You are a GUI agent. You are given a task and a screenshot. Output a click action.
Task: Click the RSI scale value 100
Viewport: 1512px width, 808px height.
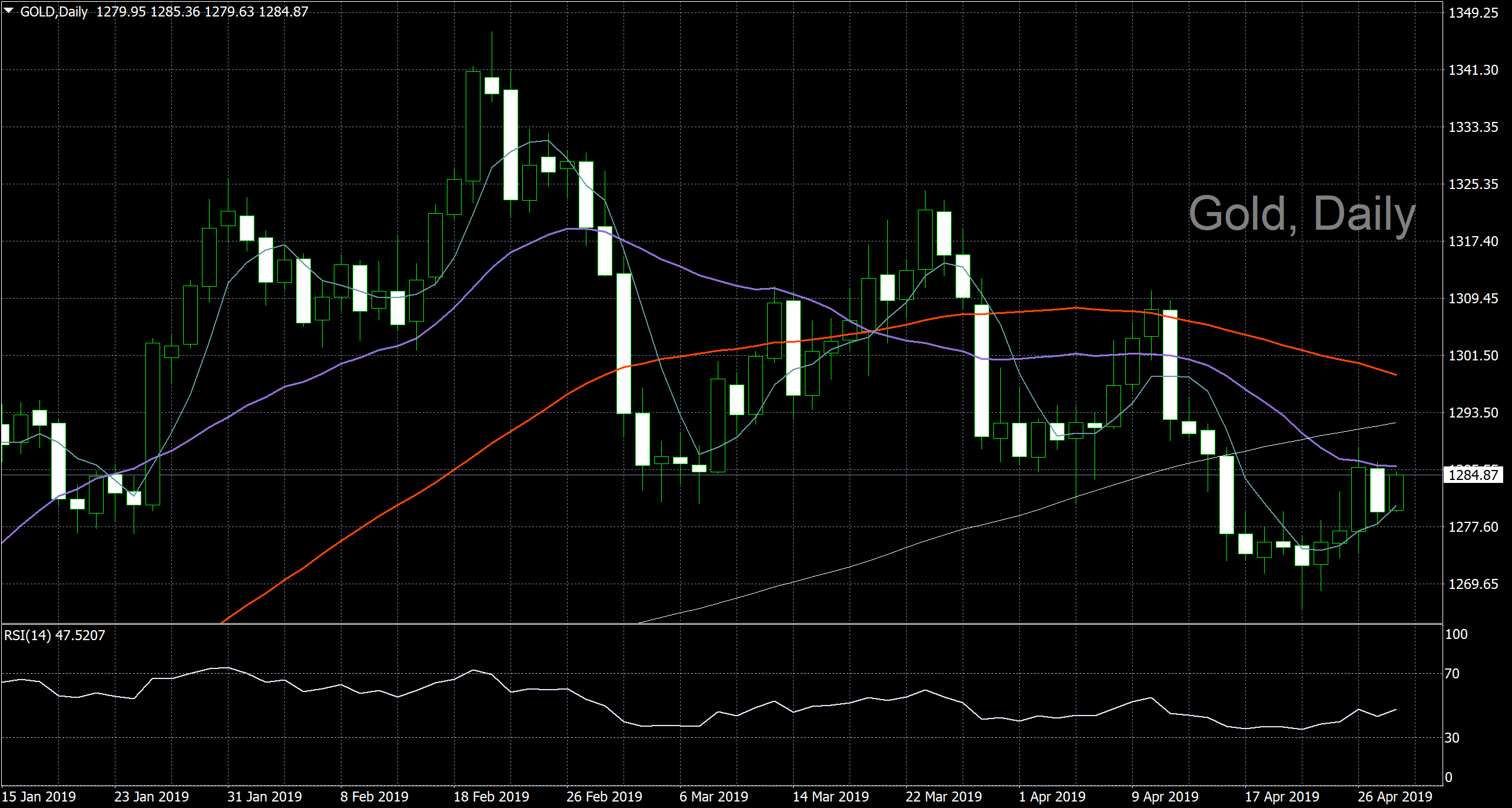[1457, 634]
